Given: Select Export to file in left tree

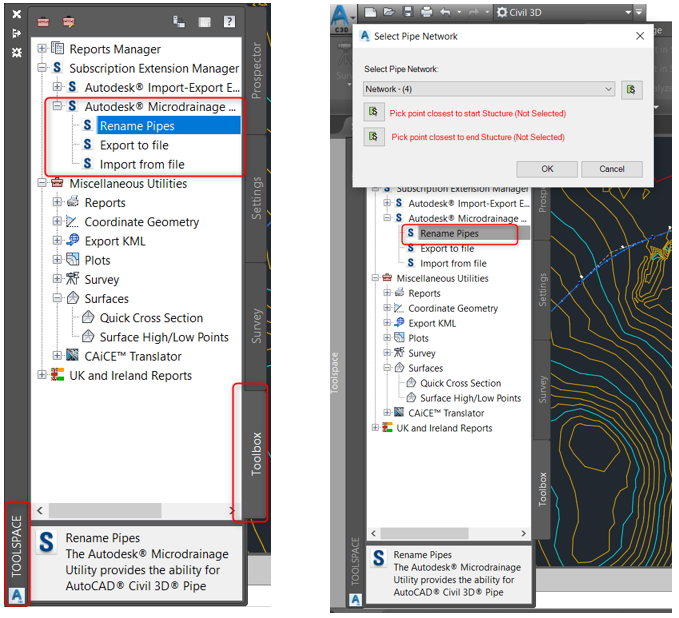Looking at the screenshot, I should [134, 145].
